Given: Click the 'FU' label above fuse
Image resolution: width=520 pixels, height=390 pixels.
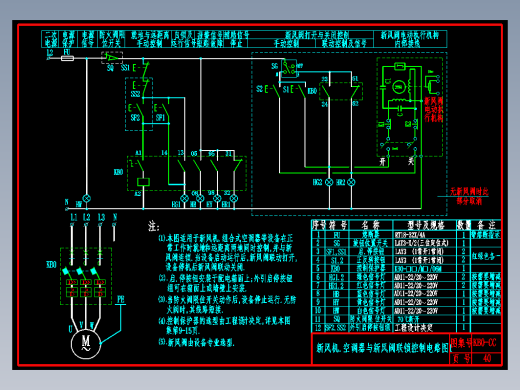Looking at the screenshot, I should pos(67,52).
